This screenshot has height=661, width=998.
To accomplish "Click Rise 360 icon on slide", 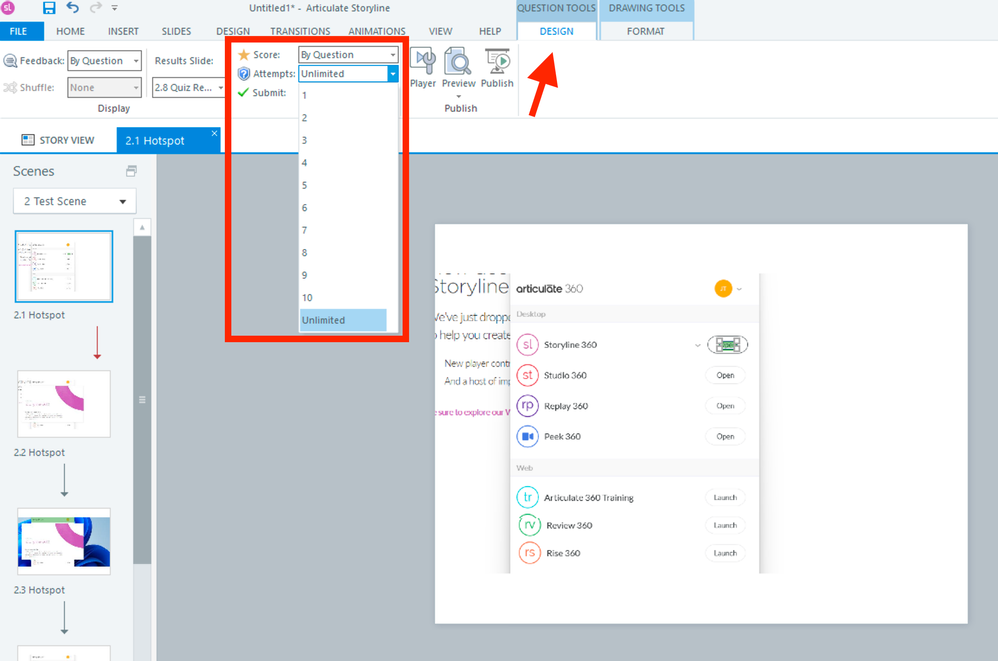I will coord(530,553).
